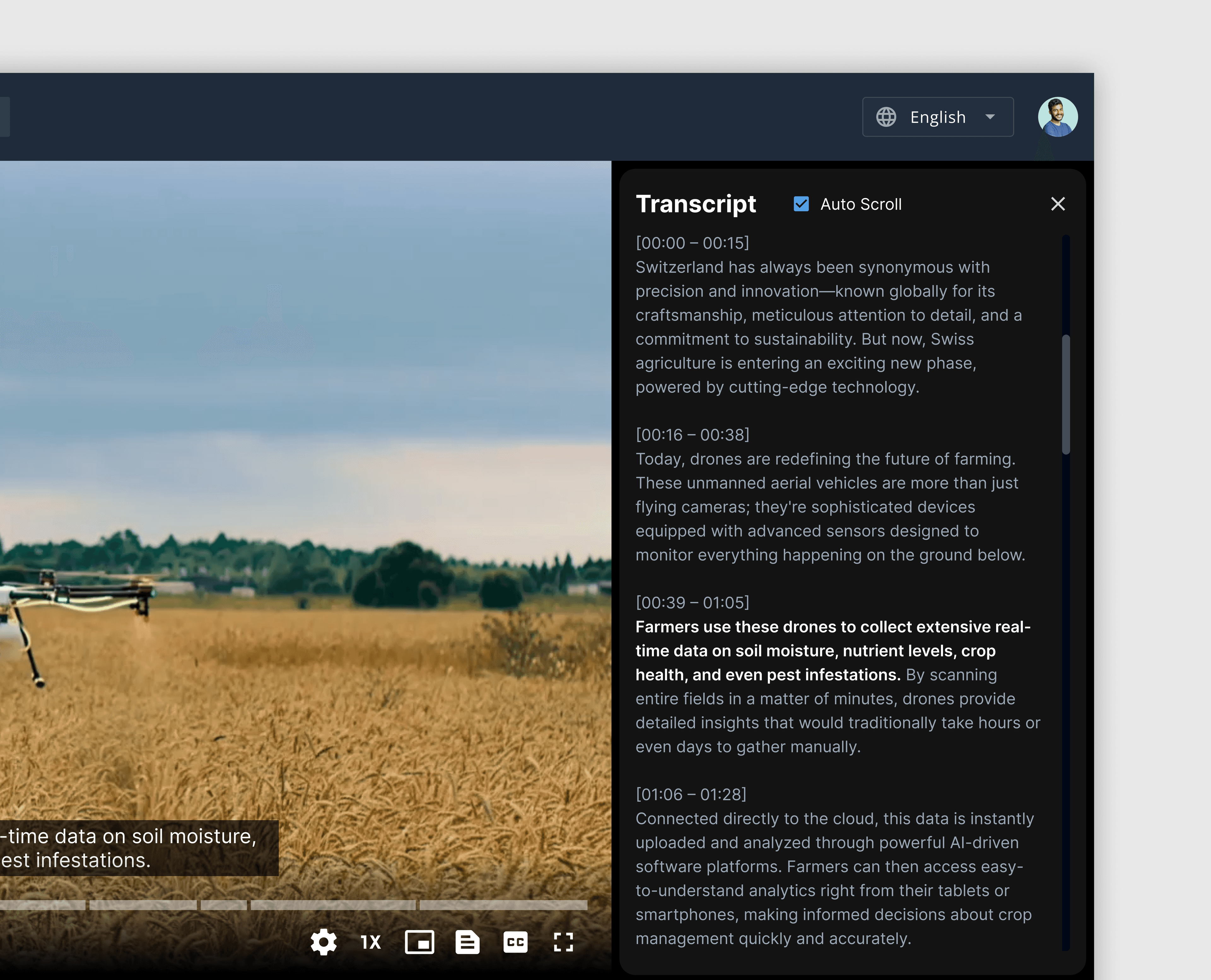Jump to transcript segment [01:06 – 01:28]
Image resolution: width=1211 pixels, height=980 pixels.
(691, 794)
